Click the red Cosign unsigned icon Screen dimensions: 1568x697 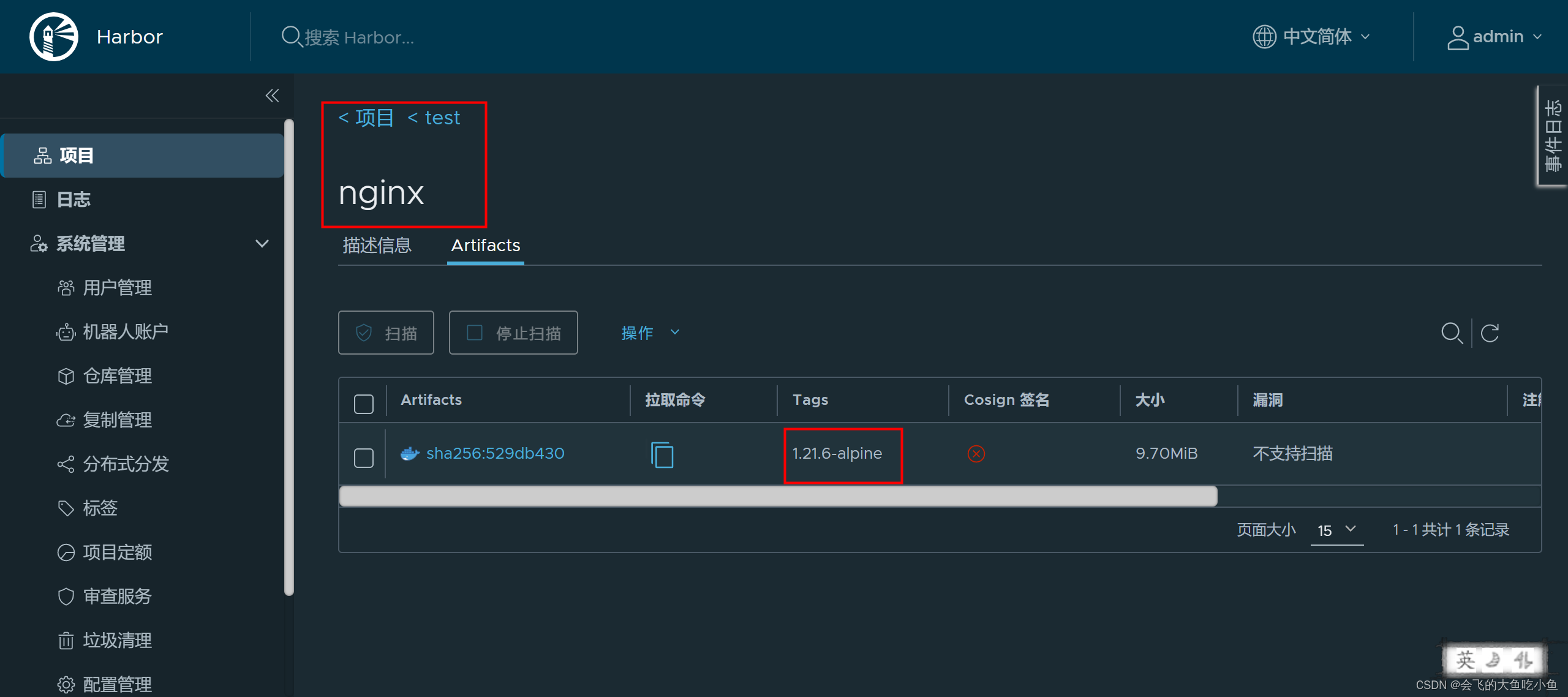tap(976, 454)
